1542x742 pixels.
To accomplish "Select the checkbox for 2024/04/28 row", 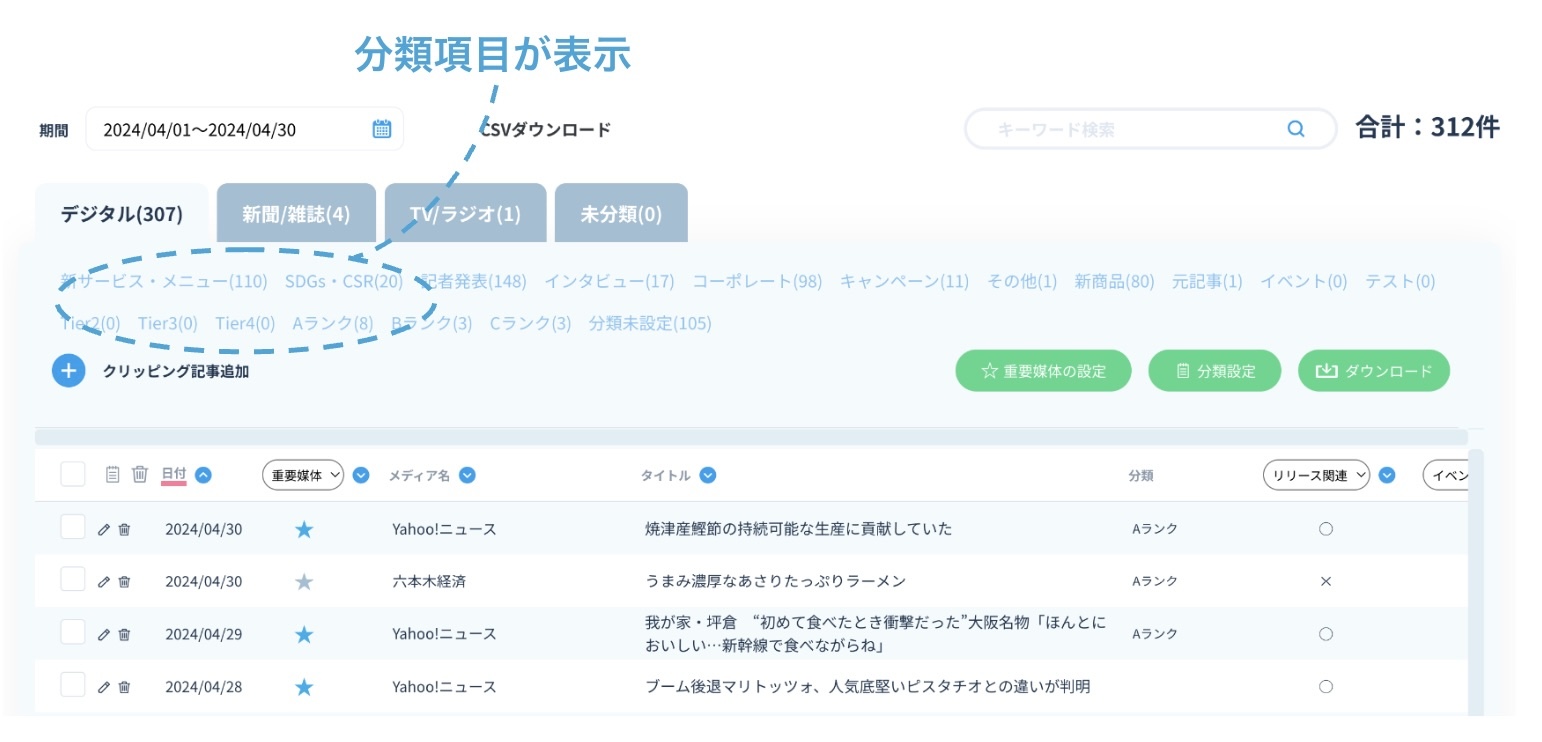I will [73, 685].
